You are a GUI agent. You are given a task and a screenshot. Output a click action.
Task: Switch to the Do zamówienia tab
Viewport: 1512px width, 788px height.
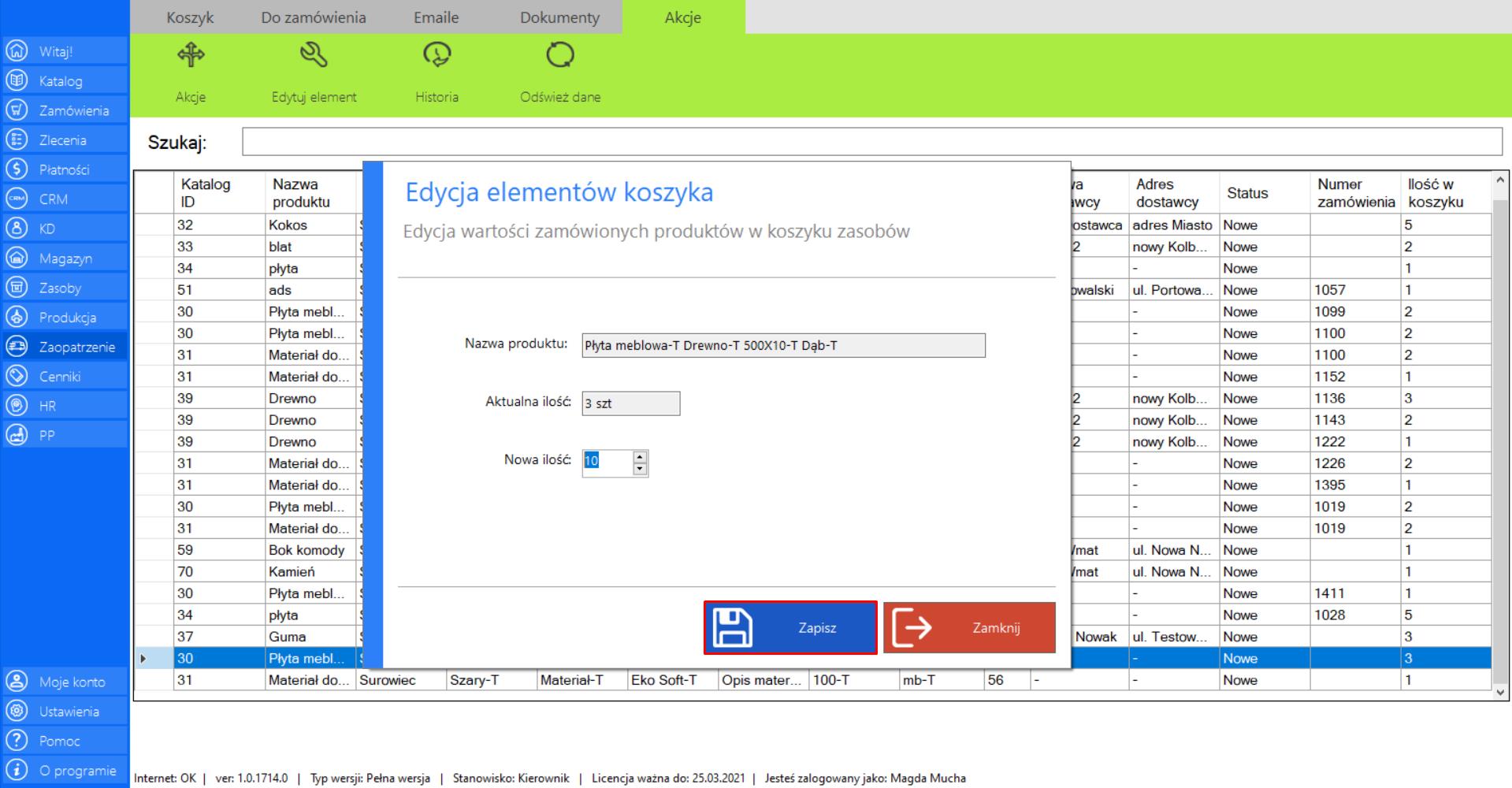coord(314,17)
